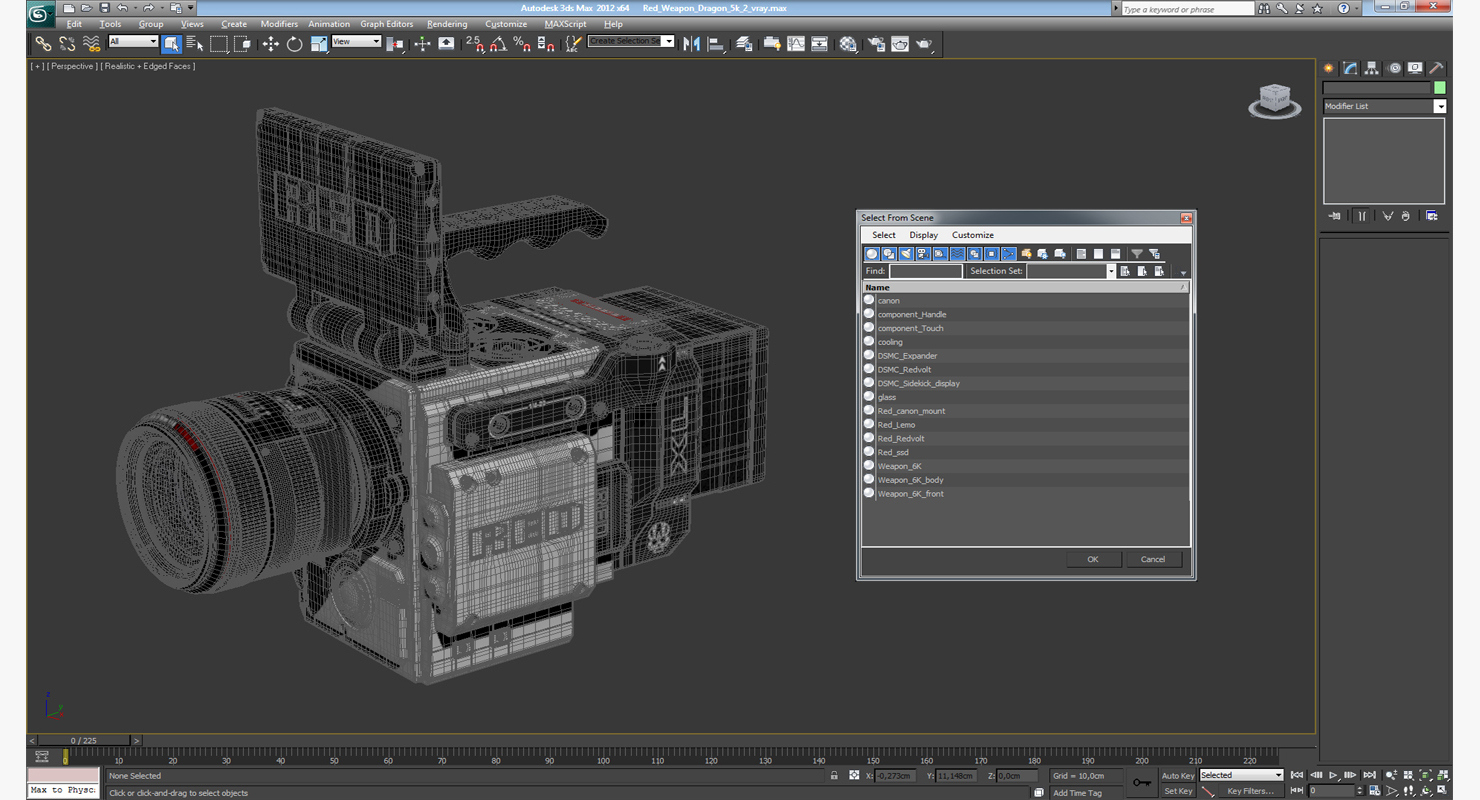
Task: Click the filter funnel icon in dialog
Action: (1137, 254)
